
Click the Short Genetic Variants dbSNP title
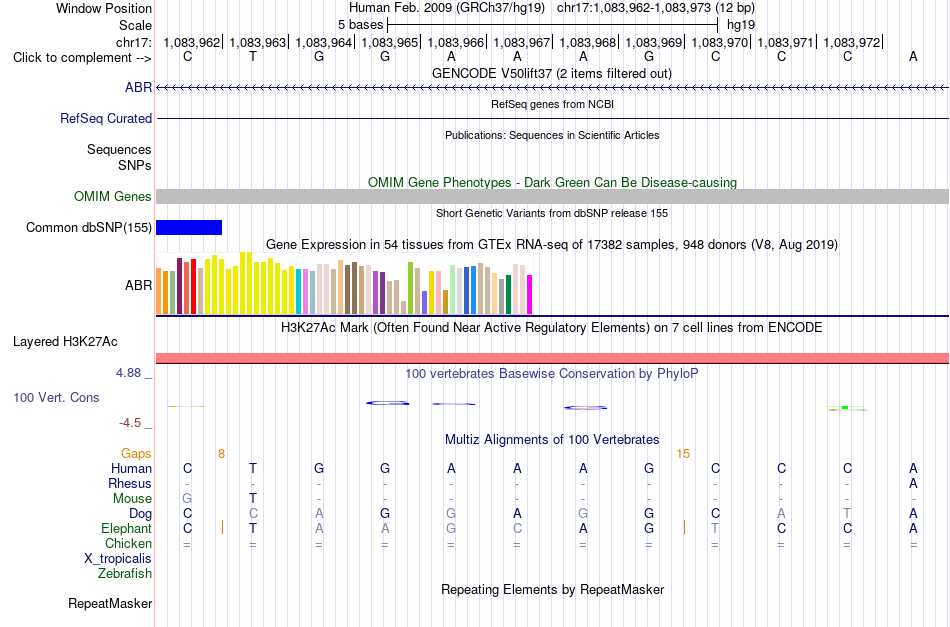552,213
